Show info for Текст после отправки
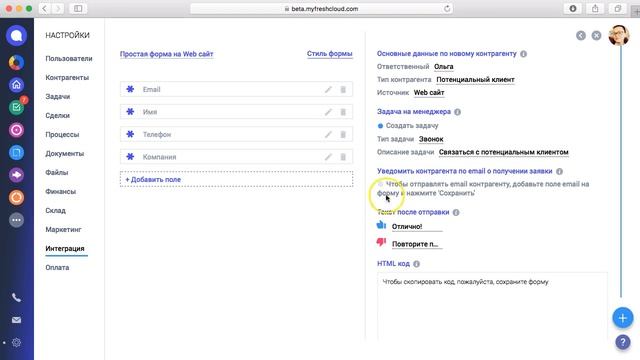 456,212
